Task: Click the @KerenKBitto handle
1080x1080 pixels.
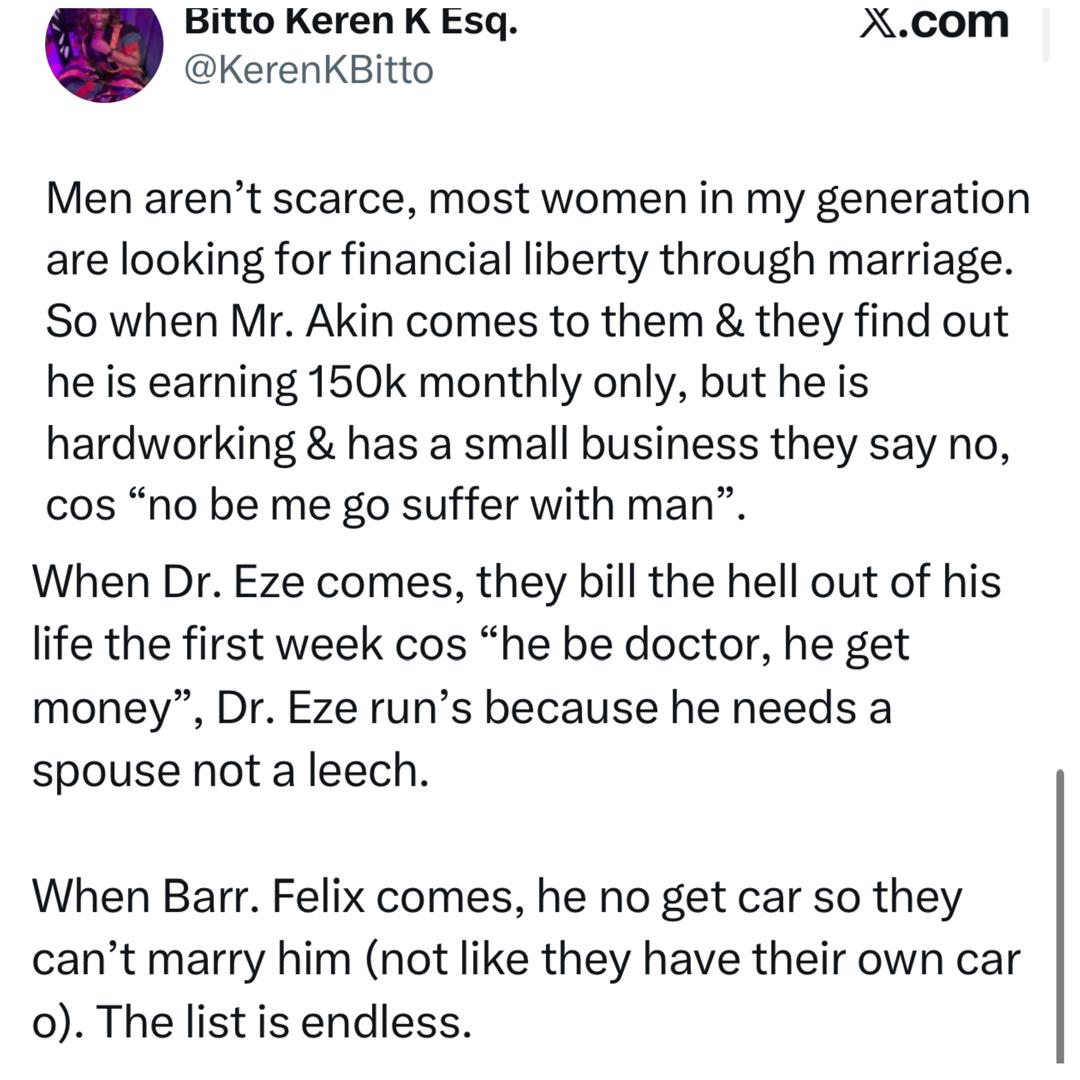Action: (x=310, y=70)
